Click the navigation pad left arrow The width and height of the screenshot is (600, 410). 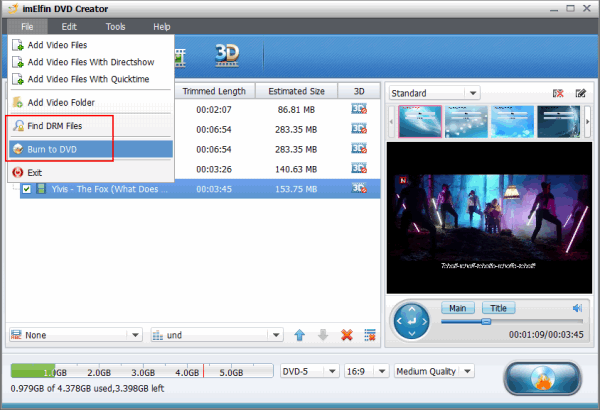tap(399, 321)
